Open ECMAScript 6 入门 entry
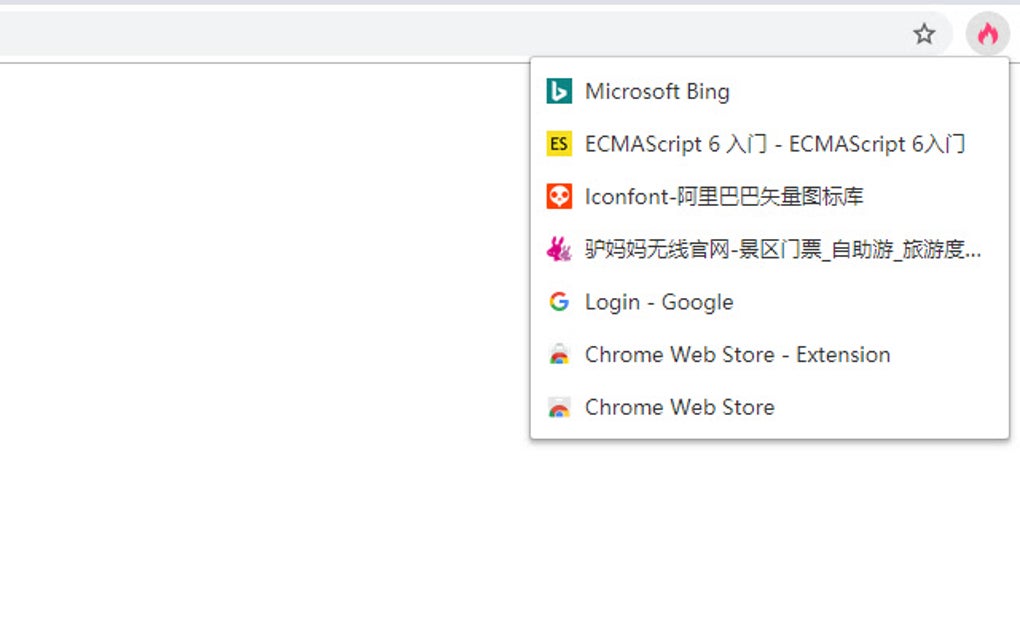1020x638 pixels. click(774, 144)
